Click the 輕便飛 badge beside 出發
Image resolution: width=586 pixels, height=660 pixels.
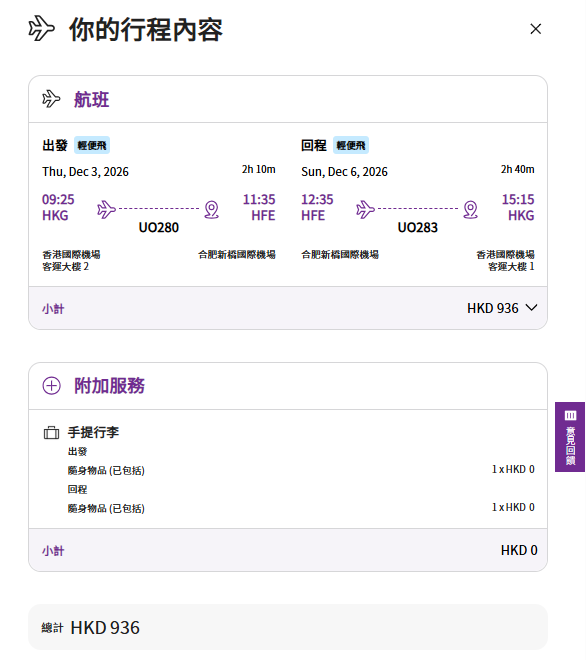(x=92, y=145)
